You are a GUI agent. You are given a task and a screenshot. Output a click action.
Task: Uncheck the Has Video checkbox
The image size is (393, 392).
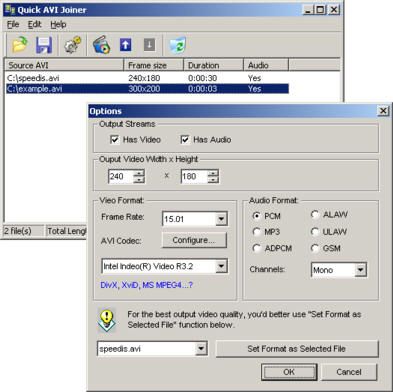click(x=114, y=140)
